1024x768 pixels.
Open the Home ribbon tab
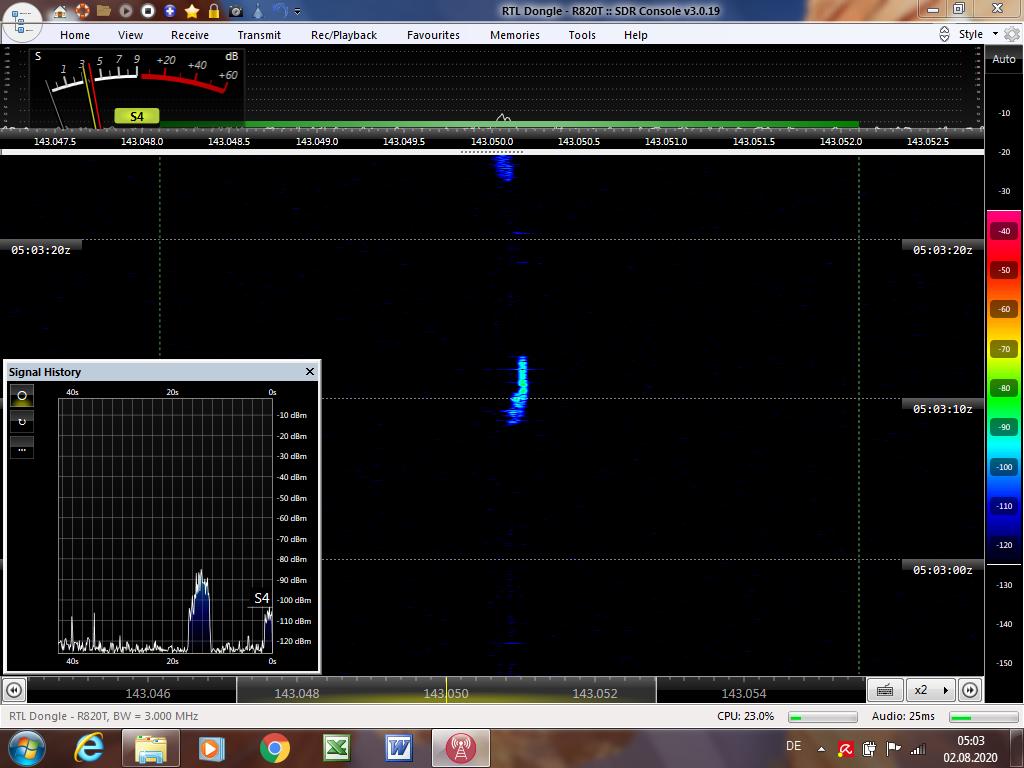pos(75,35)
